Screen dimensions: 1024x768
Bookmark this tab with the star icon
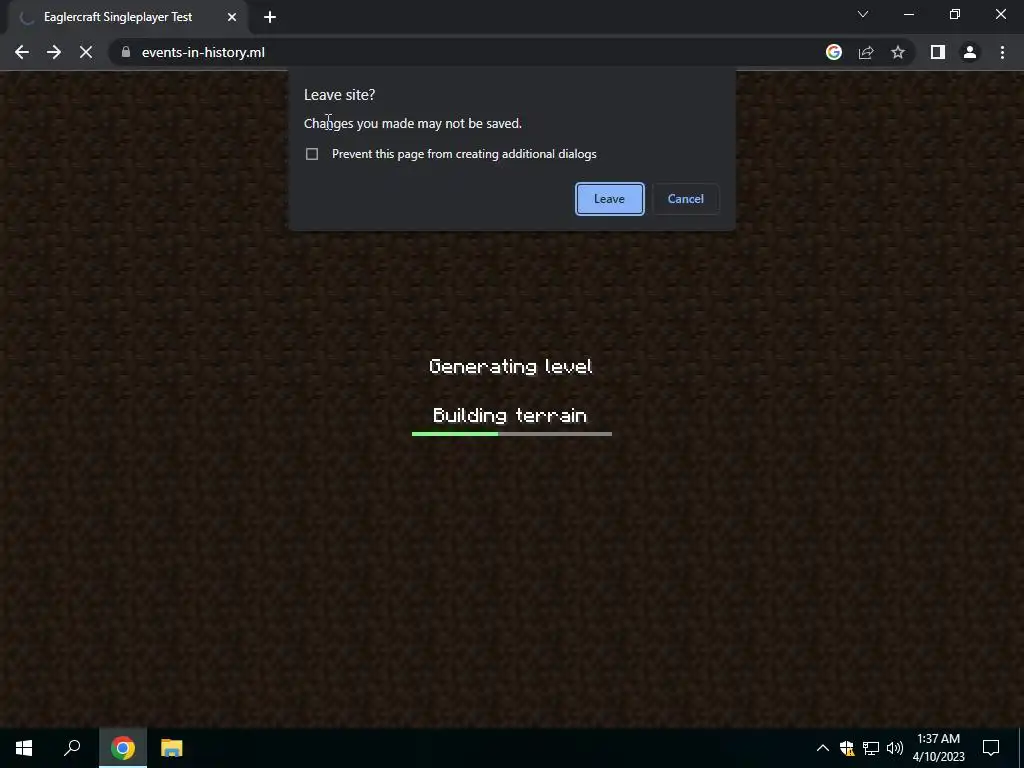898,52
